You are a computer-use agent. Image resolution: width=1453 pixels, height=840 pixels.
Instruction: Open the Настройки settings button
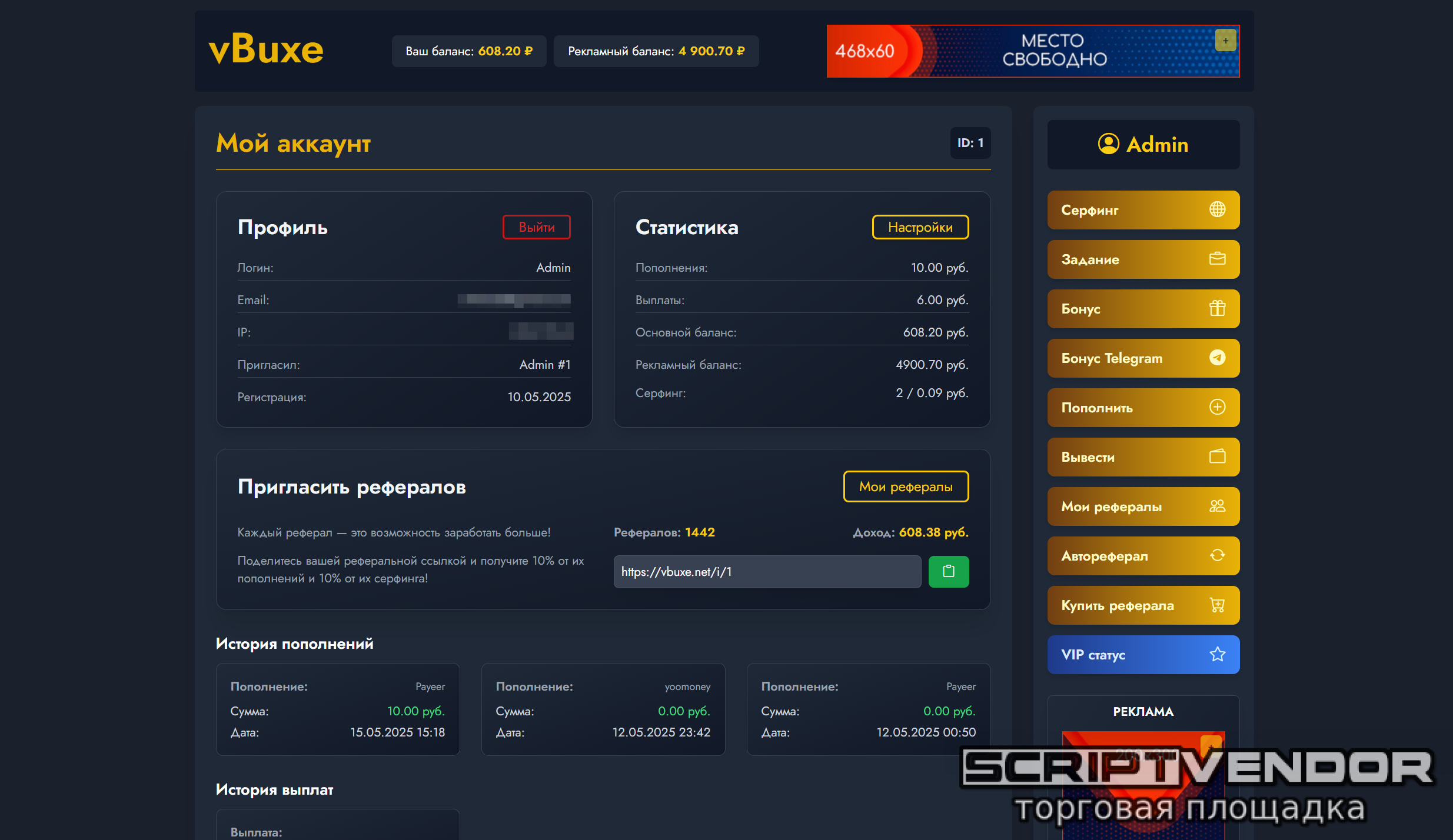pyautogui.click(x=920, y=227)
